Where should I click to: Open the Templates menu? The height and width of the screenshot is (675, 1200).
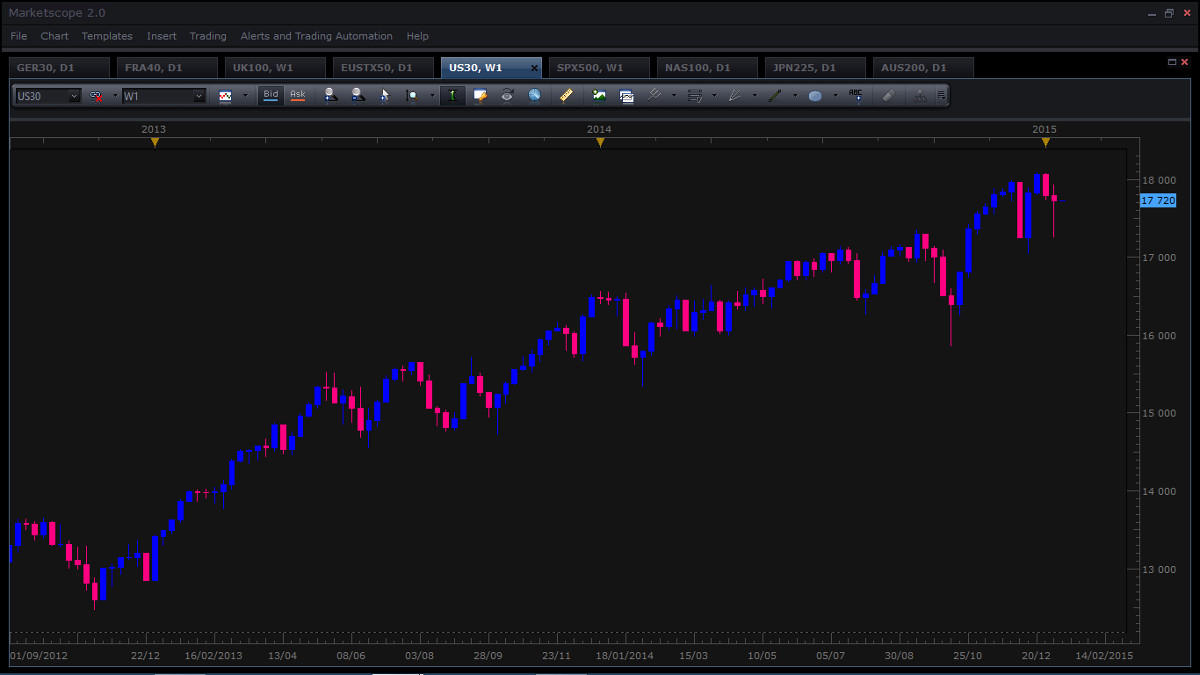tap(107, 36)
